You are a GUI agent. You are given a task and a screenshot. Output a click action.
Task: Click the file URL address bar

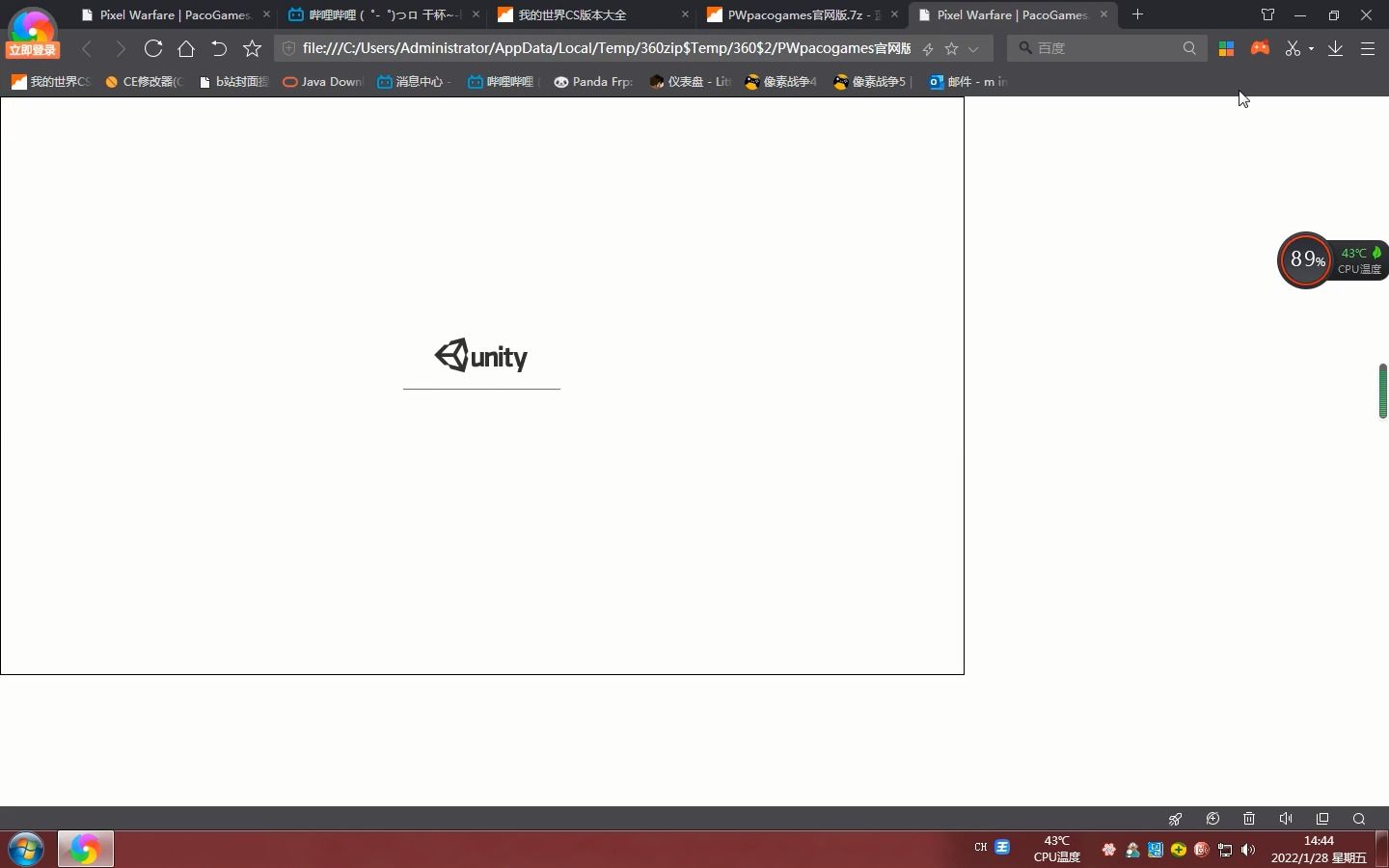606,48
